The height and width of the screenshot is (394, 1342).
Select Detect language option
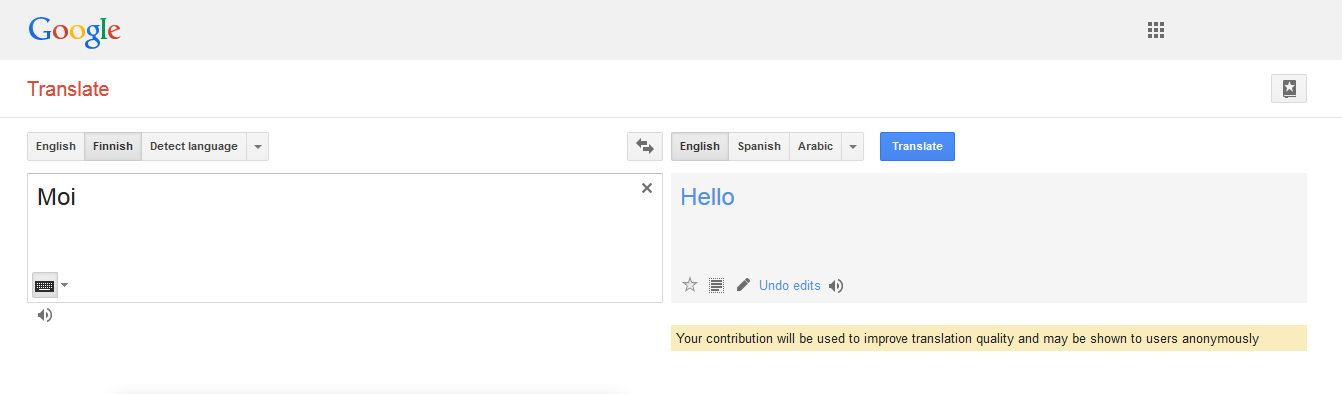coord(194,146)
